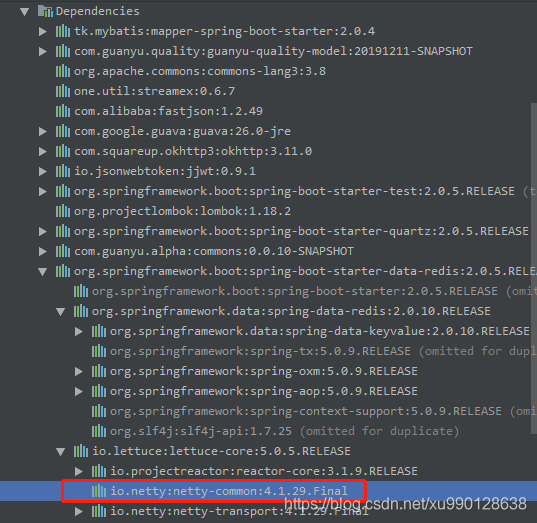Click library icon of fastjson
Screen dimensions: 537x523
pyautogui.click(x=63, y=111)
